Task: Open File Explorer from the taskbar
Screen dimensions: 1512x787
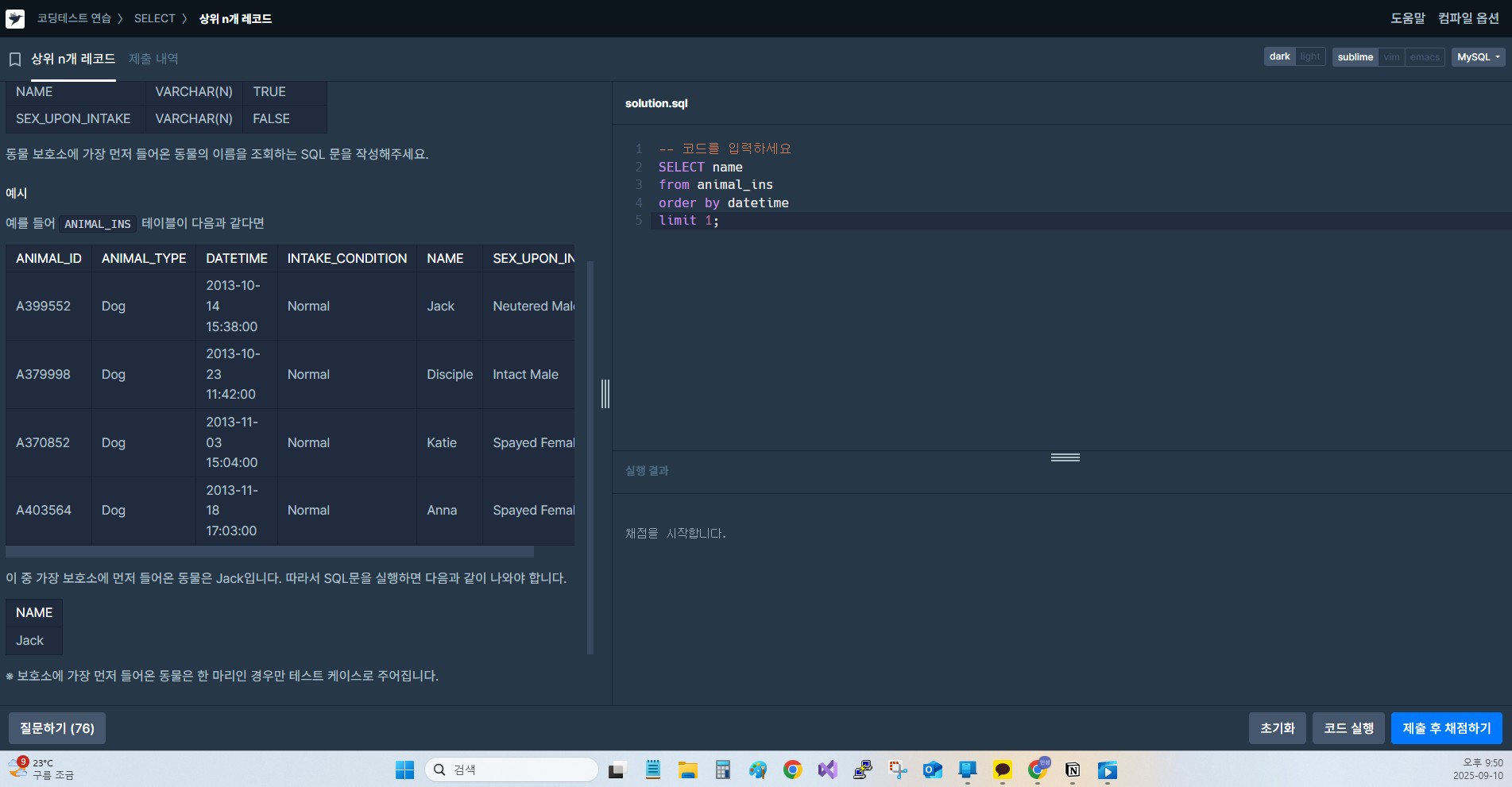Action: (x=687, y=770)
